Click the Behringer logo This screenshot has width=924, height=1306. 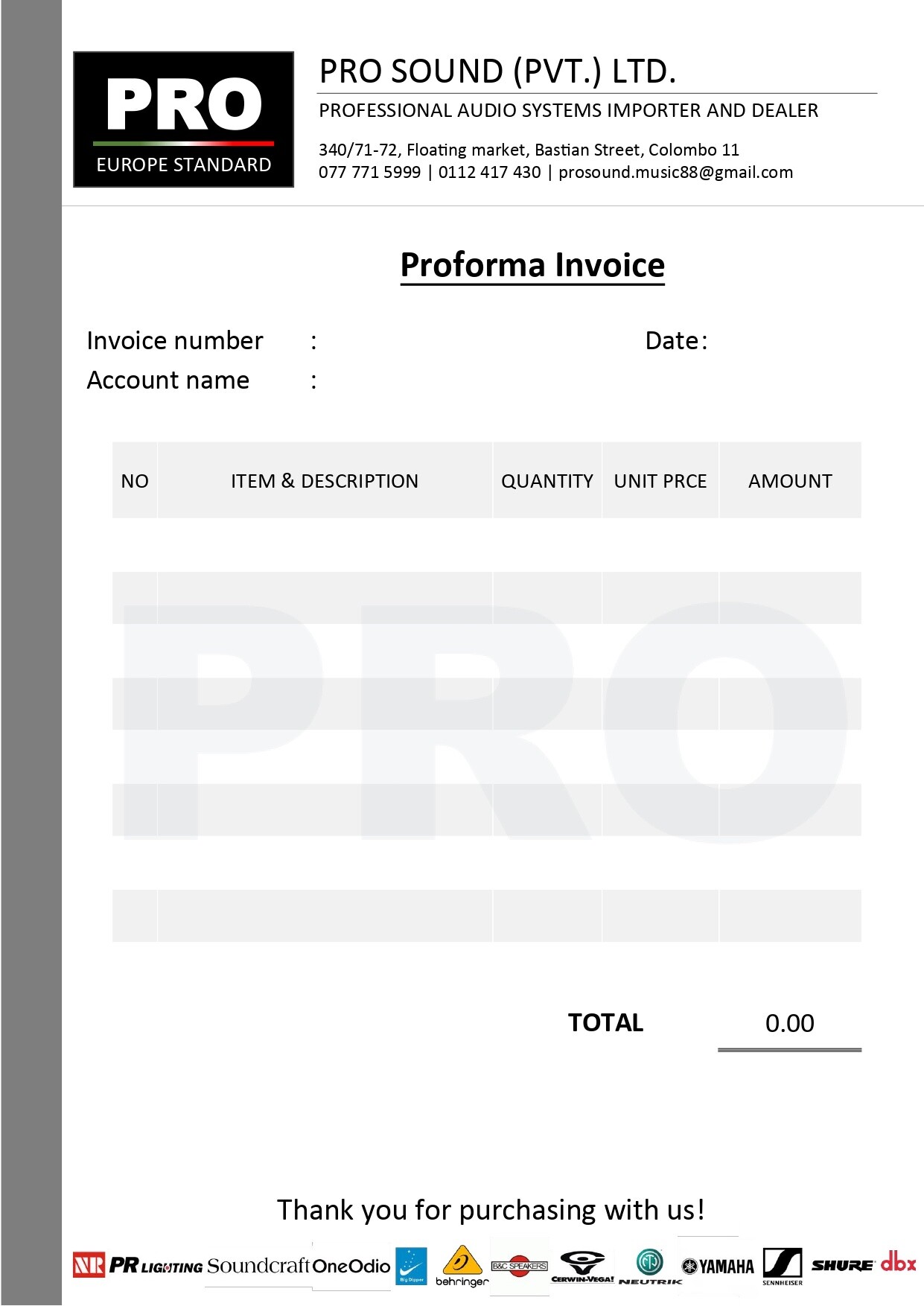[x=462, y=1266]
